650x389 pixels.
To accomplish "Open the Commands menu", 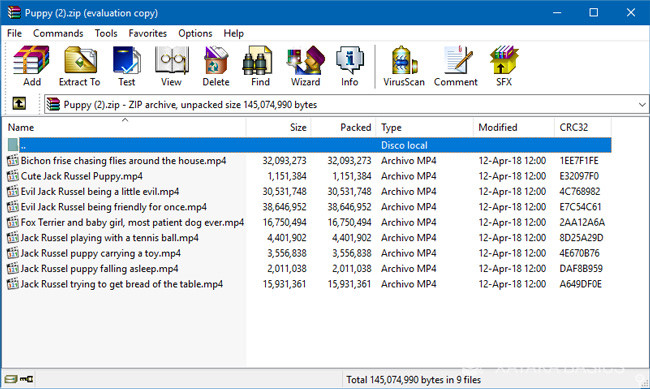I will pyautogui.click(x=58, y=33).
